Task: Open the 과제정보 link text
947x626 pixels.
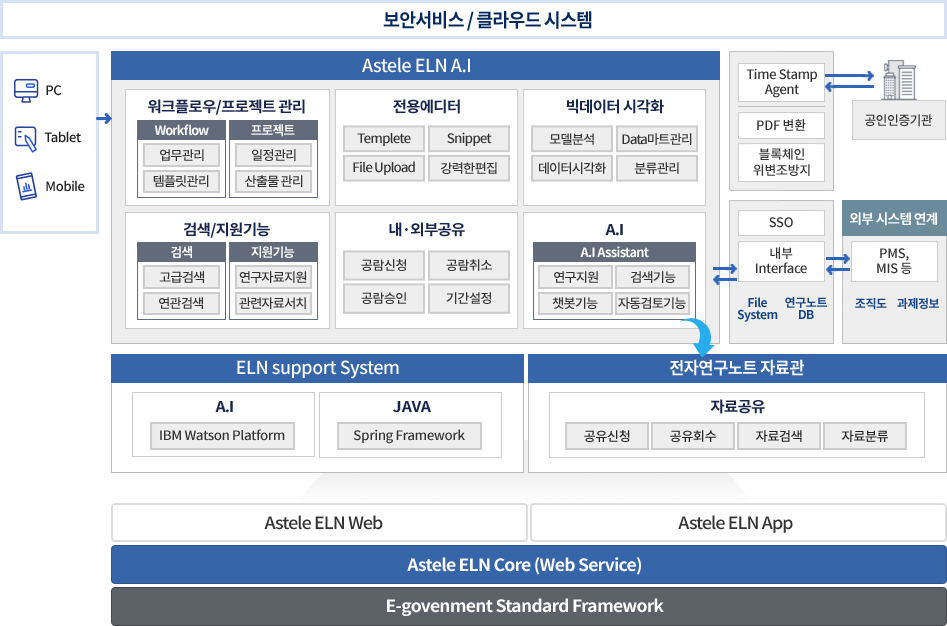Action: (917, 303)
